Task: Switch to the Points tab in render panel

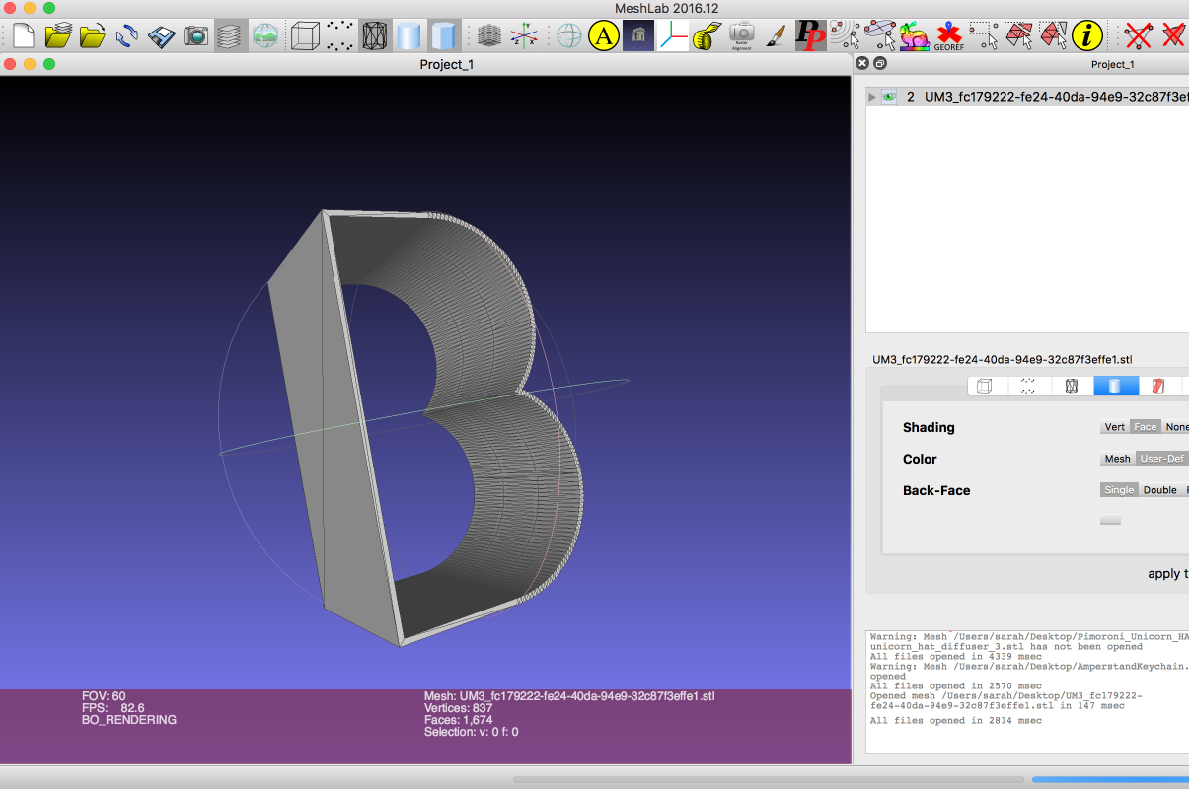Action: click(1027, 386)
